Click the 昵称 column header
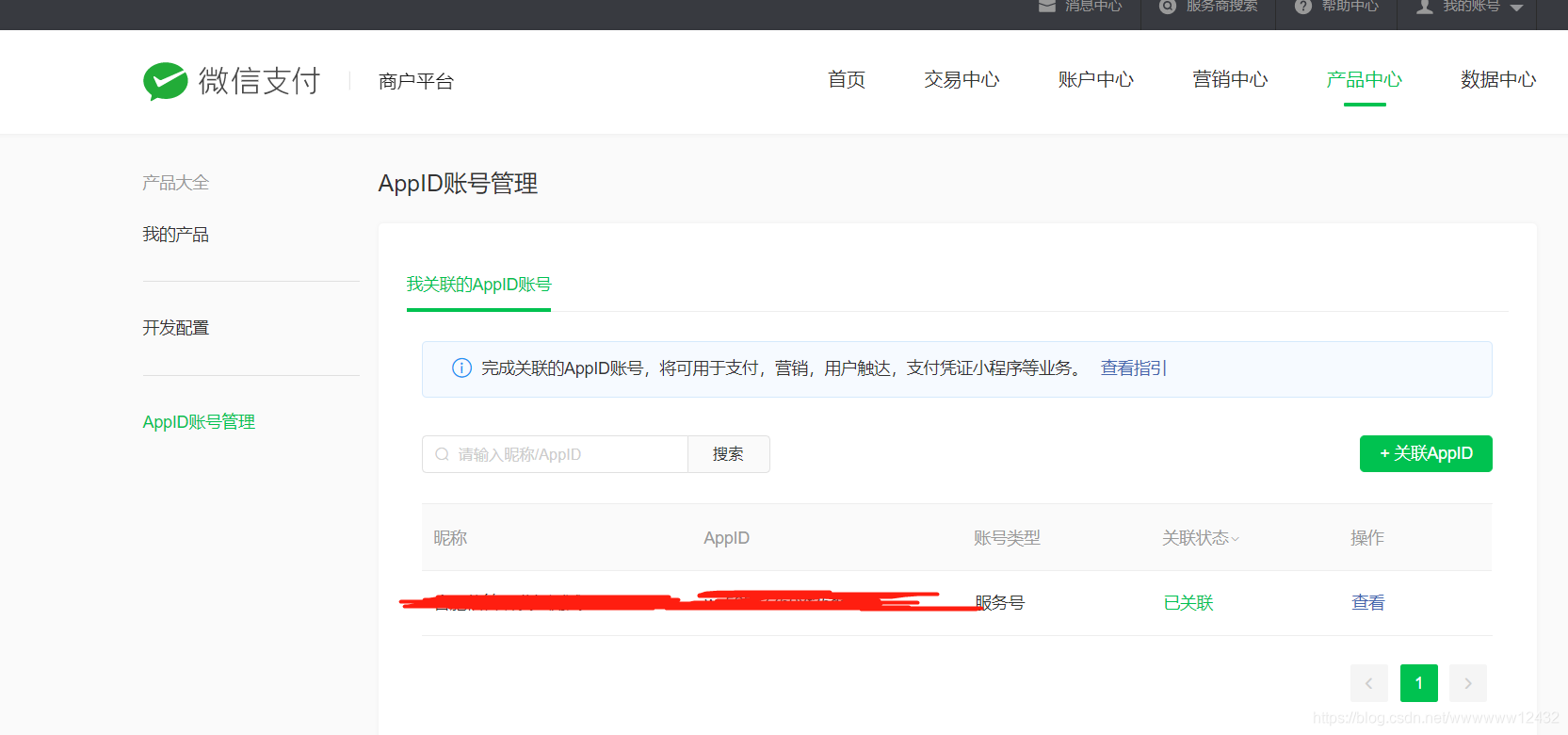Viewport: 1568px width, 735px height. point(450,538)
